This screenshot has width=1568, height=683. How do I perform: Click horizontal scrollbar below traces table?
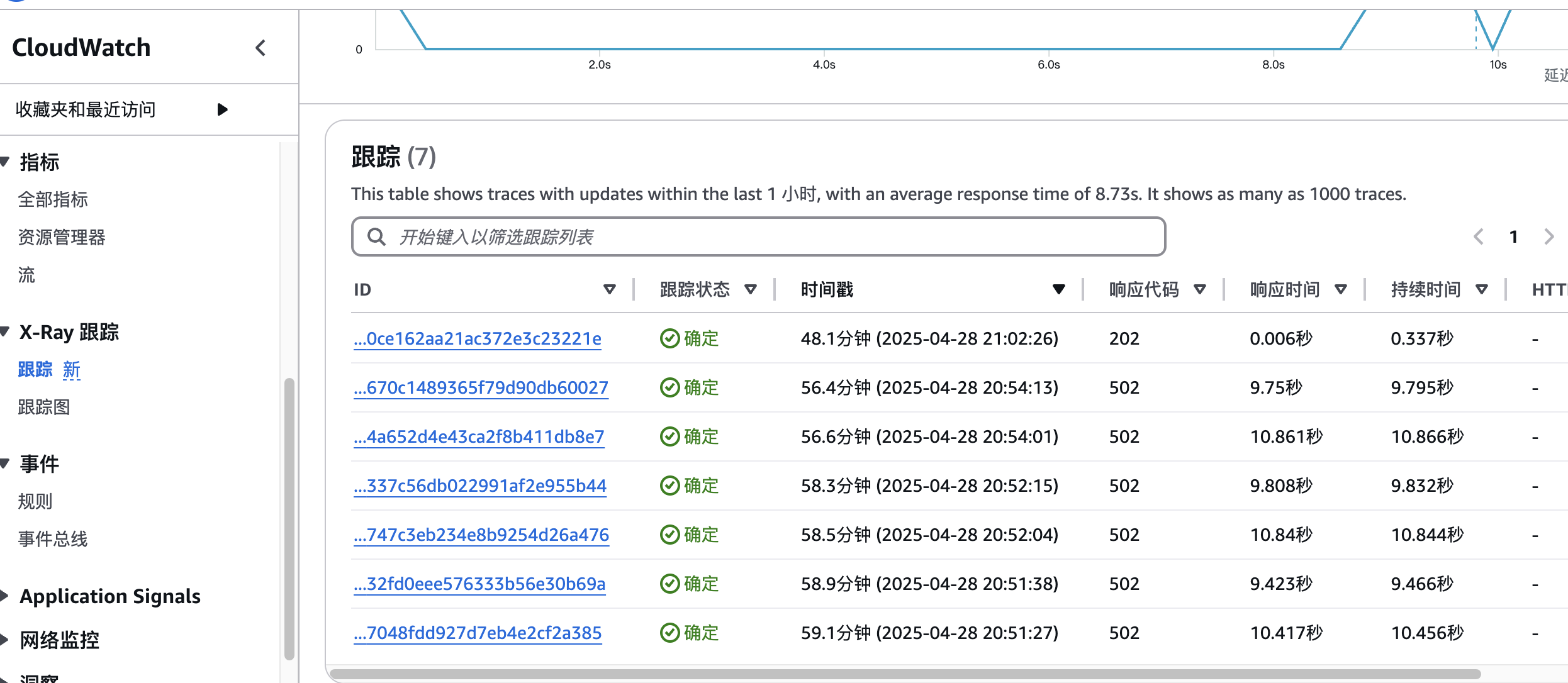(x=905, y=674)
